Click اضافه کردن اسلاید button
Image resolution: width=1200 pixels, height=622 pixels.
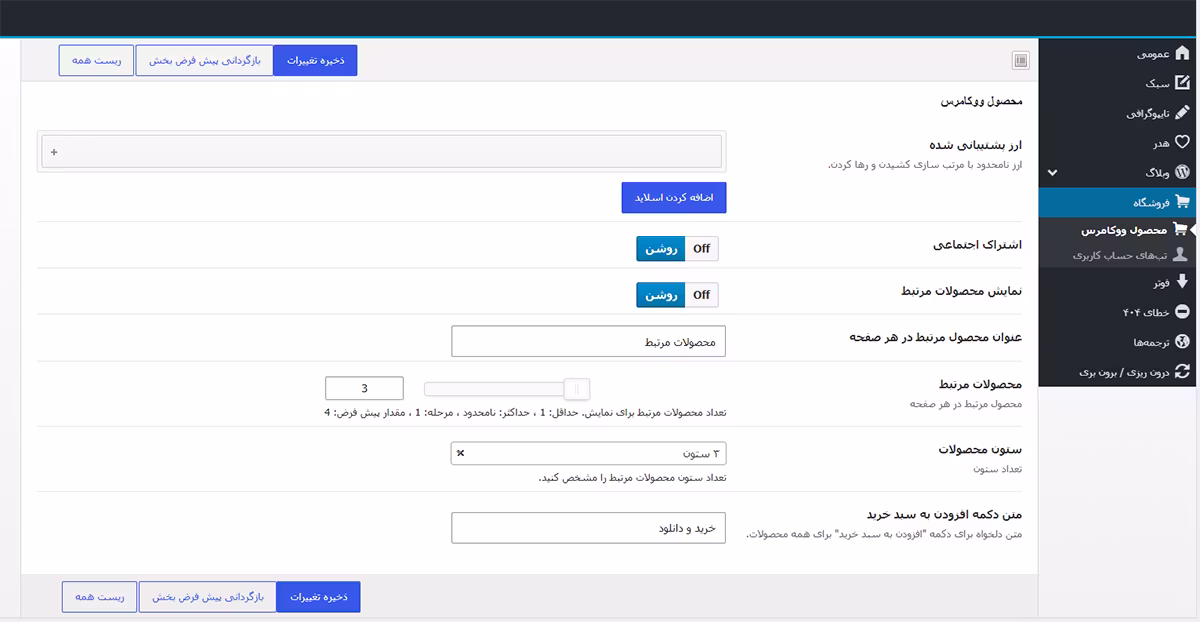click(674, 198)
